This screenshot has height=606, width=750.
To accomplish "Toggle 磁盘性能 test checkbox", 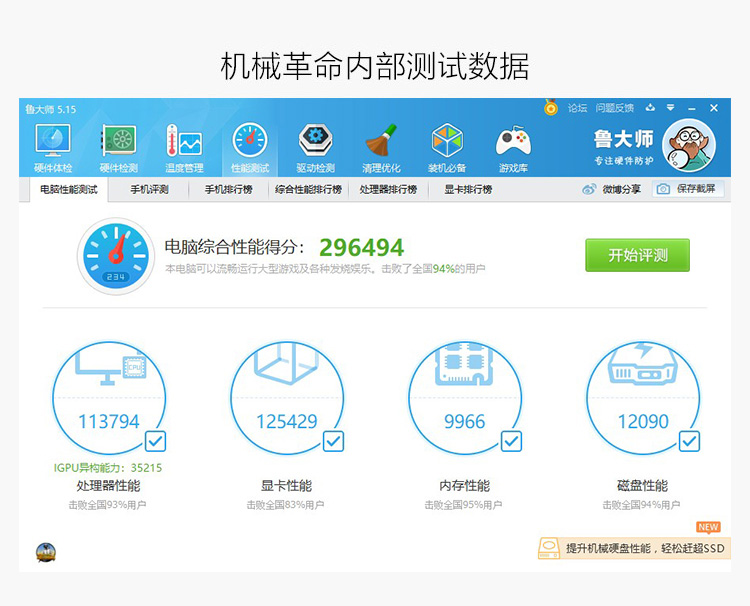I will [x=689, y=441].
